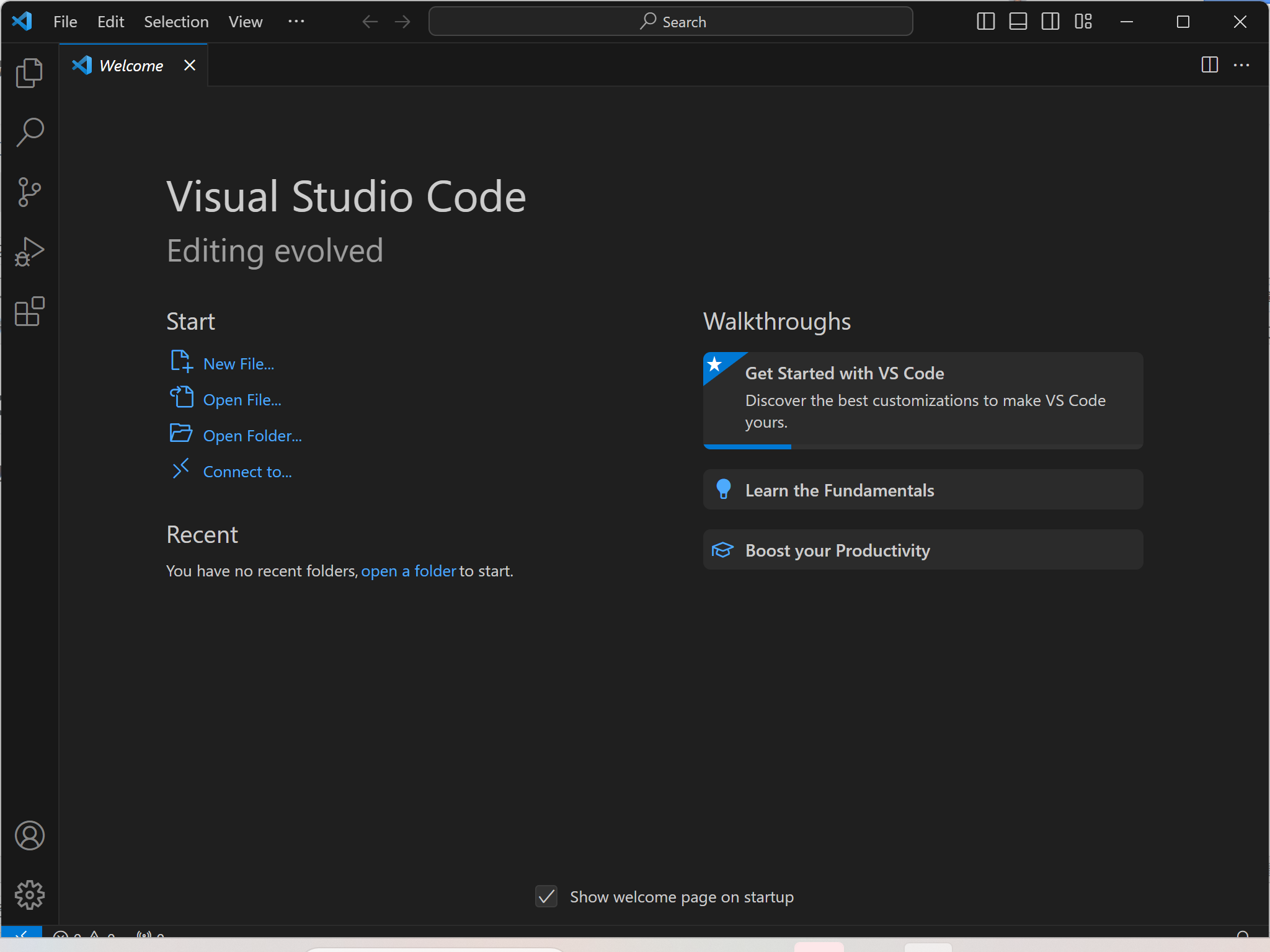Click the 'Start' heading

pyautogui.click(x=190, y=322)
